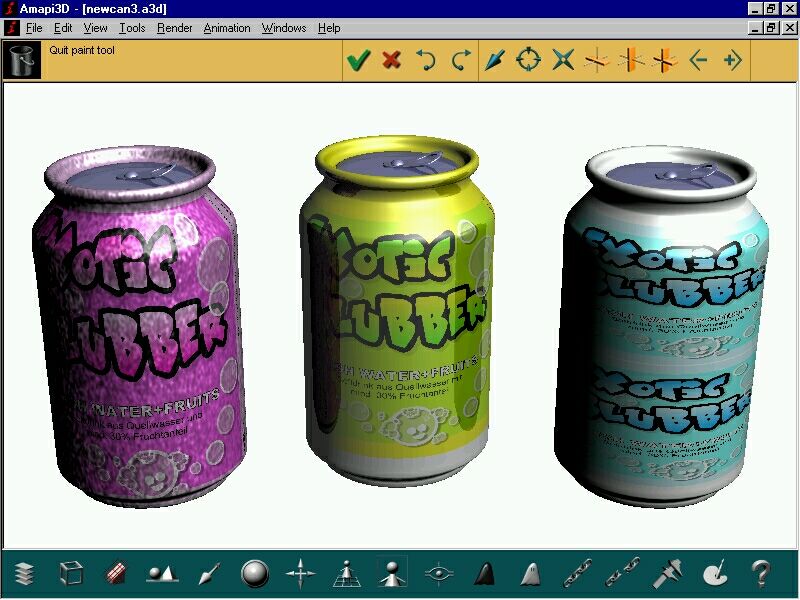Viewport: 800px width, 600px height.
Task: Click the question mark help icon
Action: [760, 574]
